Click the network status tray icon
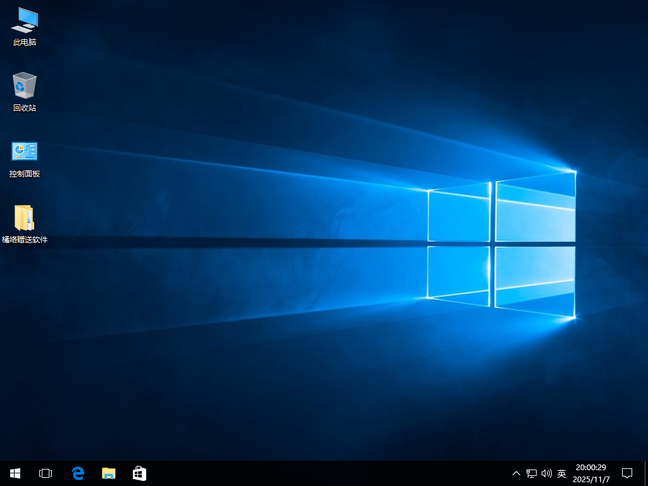 pyautogui.click(x=531, y=473)
